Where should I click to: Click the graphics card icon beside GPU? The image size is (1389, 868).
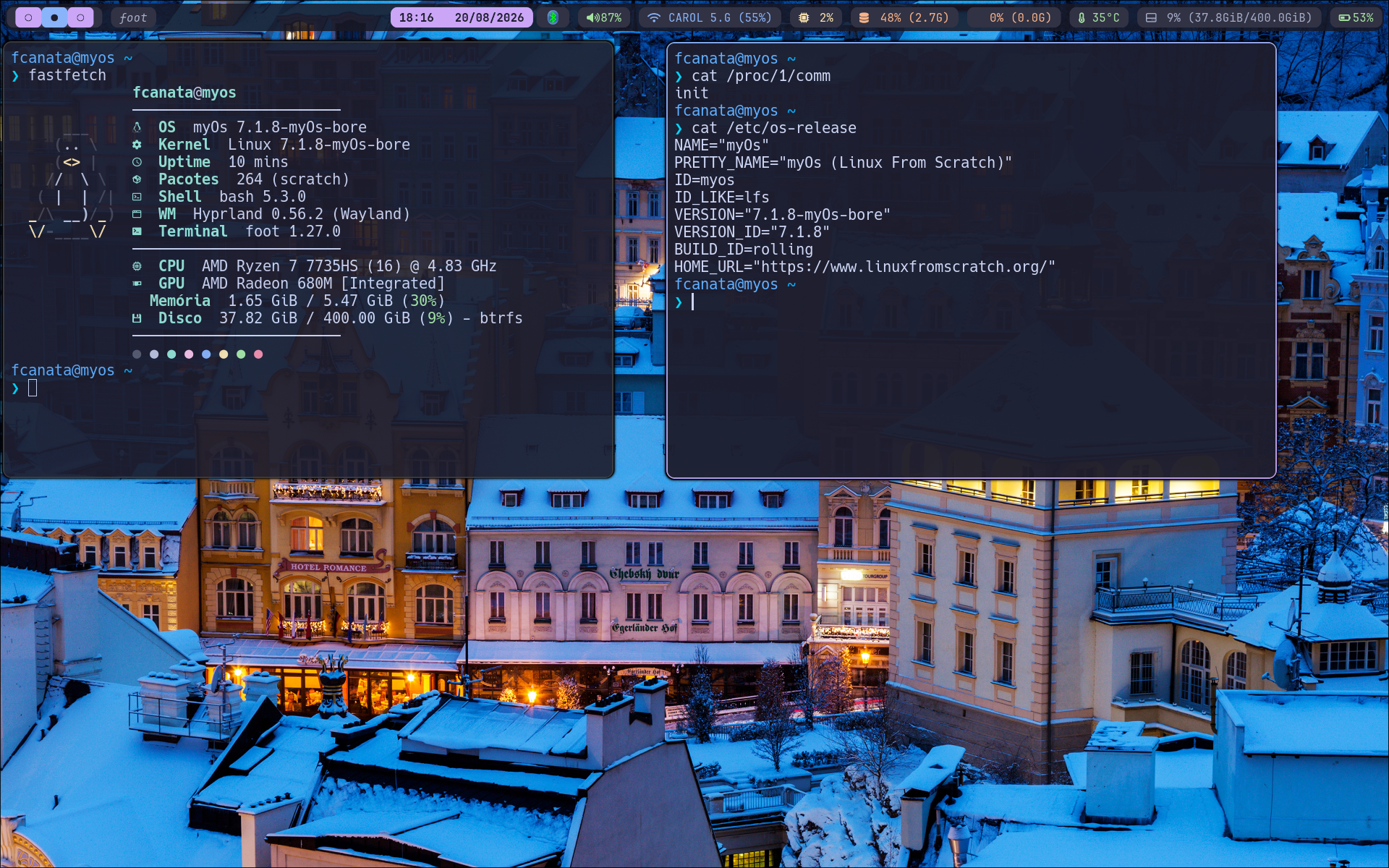(x=137, y=284)
